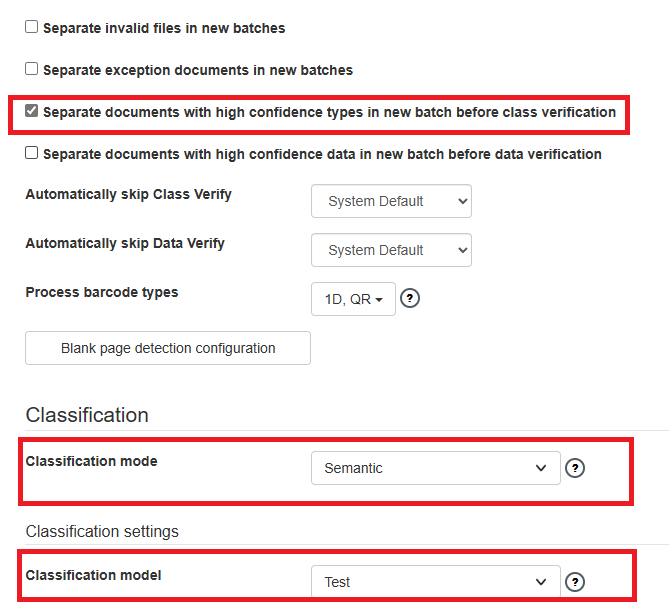Click Blank page detection configuration button
The image size is (669, 609).
click(x=168, y=348)
